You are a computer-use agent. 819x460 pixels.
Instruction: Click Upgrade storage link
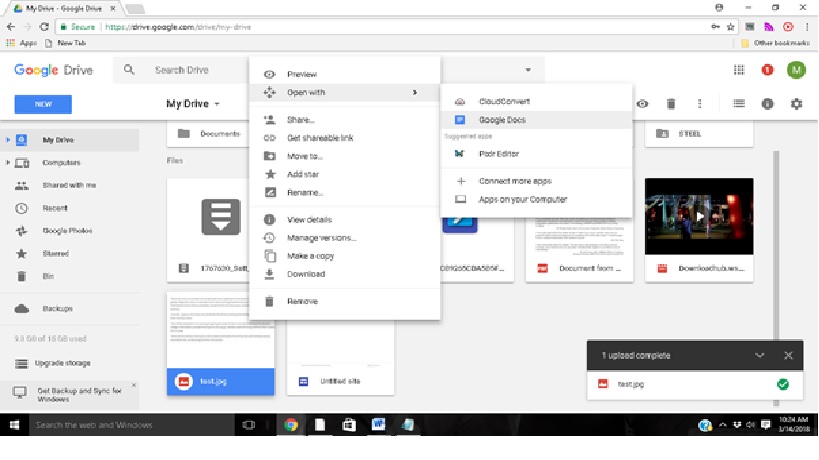(63, 363)
